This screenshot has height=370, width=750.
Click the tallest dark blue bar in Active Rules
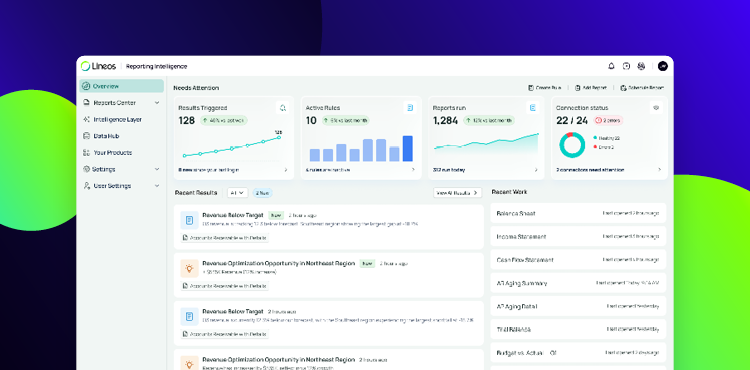(x=408, y=149)
